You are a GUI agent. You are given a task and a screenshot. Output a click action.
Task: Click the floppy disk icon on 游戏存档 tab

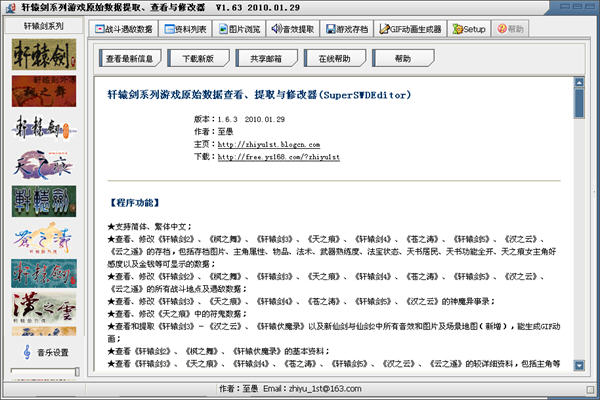pyautogui.click(x=331, y=29)
